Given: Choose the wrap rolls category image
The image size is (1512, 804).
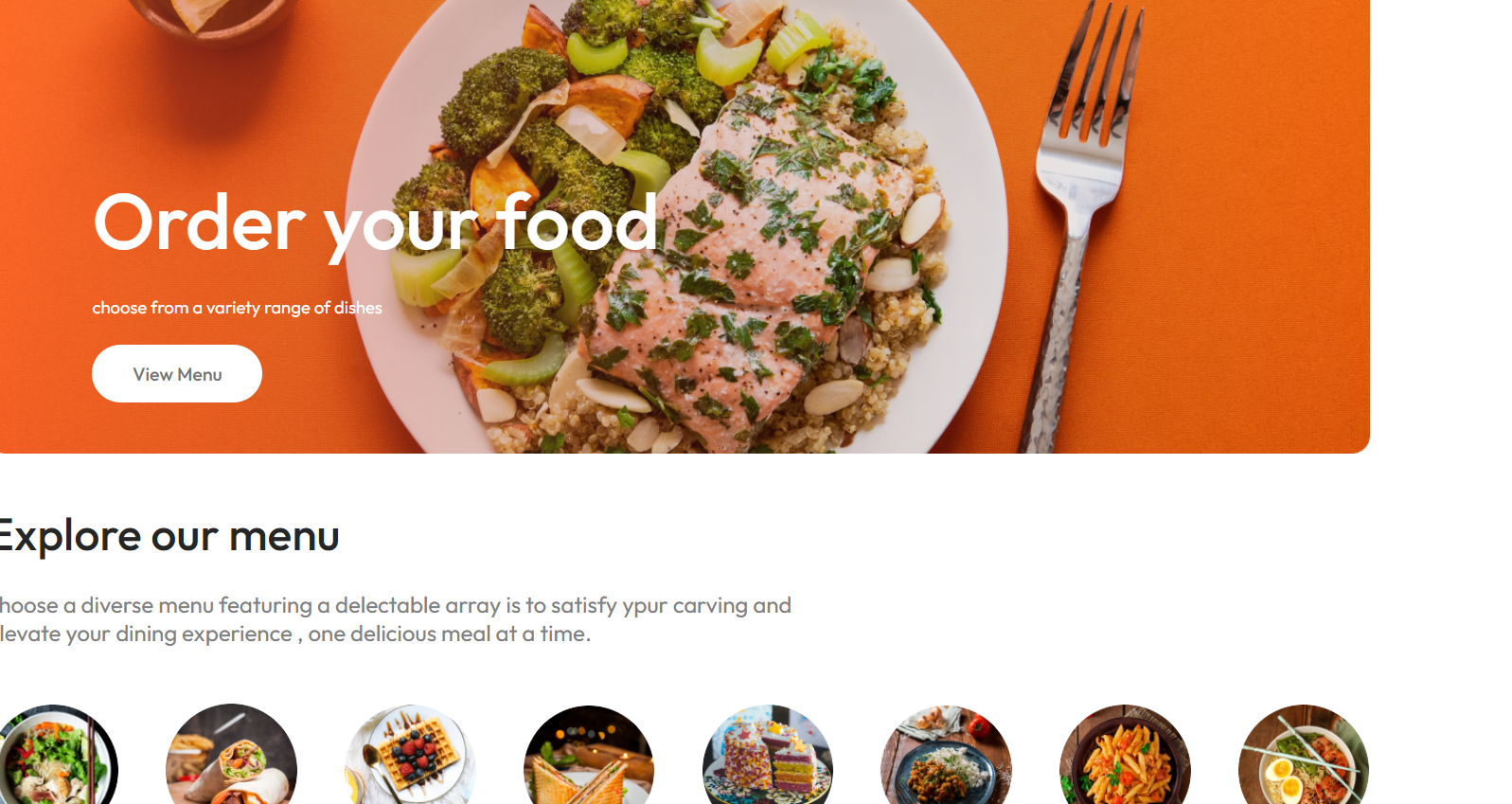Looking at the screenshot, I should coord(231,754).
